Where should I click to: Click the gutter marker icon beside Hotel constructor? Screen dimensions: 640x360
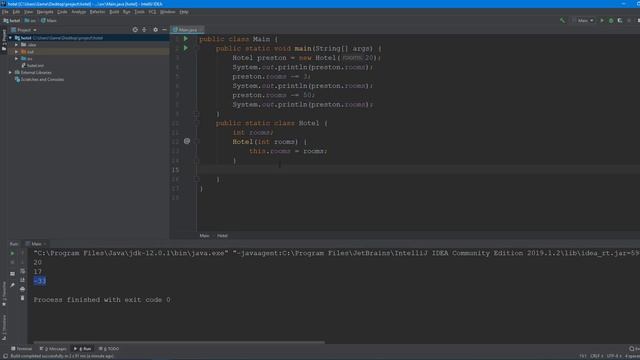click(x=187, y=141)
